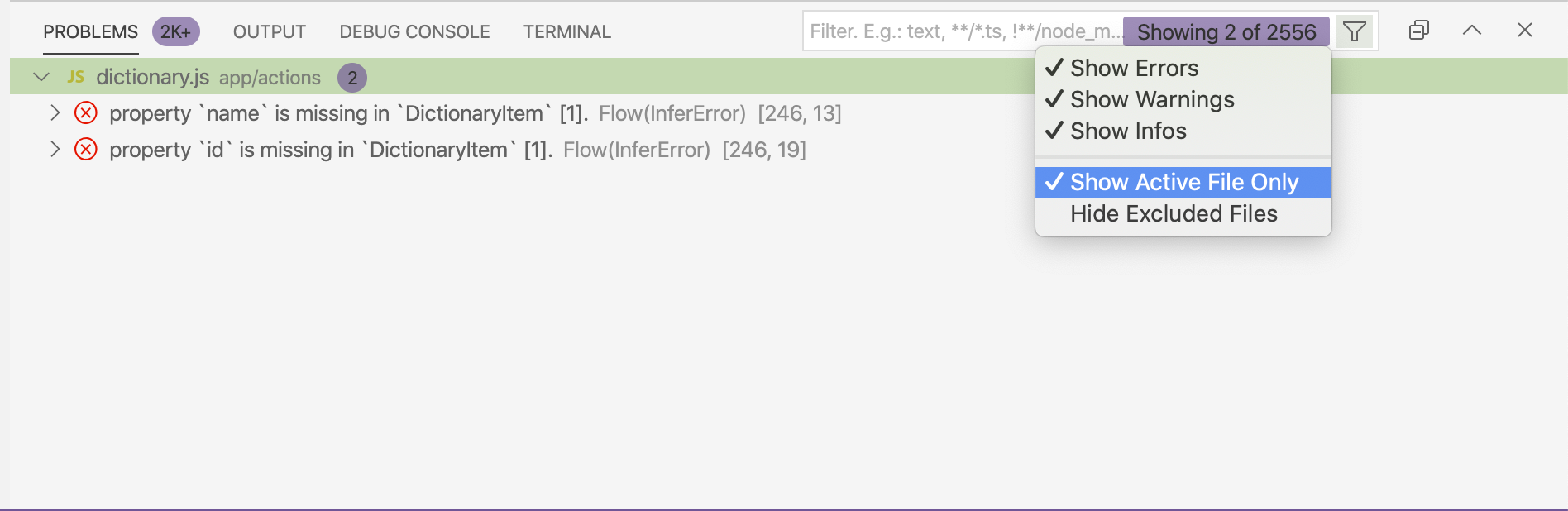This screenshot has width=1568, height=511.
Task: Click the error count badge next to app/actions
Action: point(354,77)
